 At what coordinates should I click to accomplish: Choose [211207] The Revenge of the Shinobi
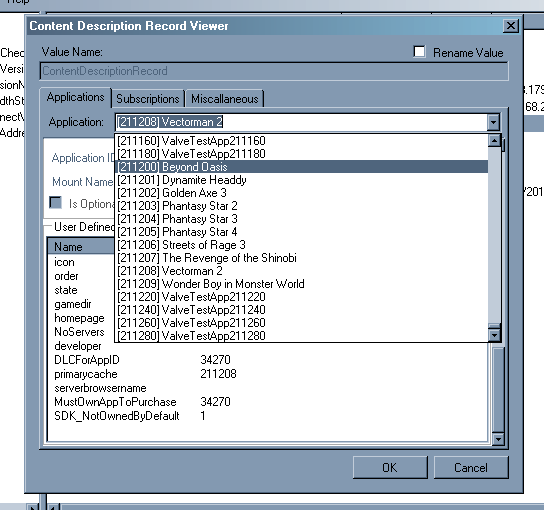[x=301, y=258]
